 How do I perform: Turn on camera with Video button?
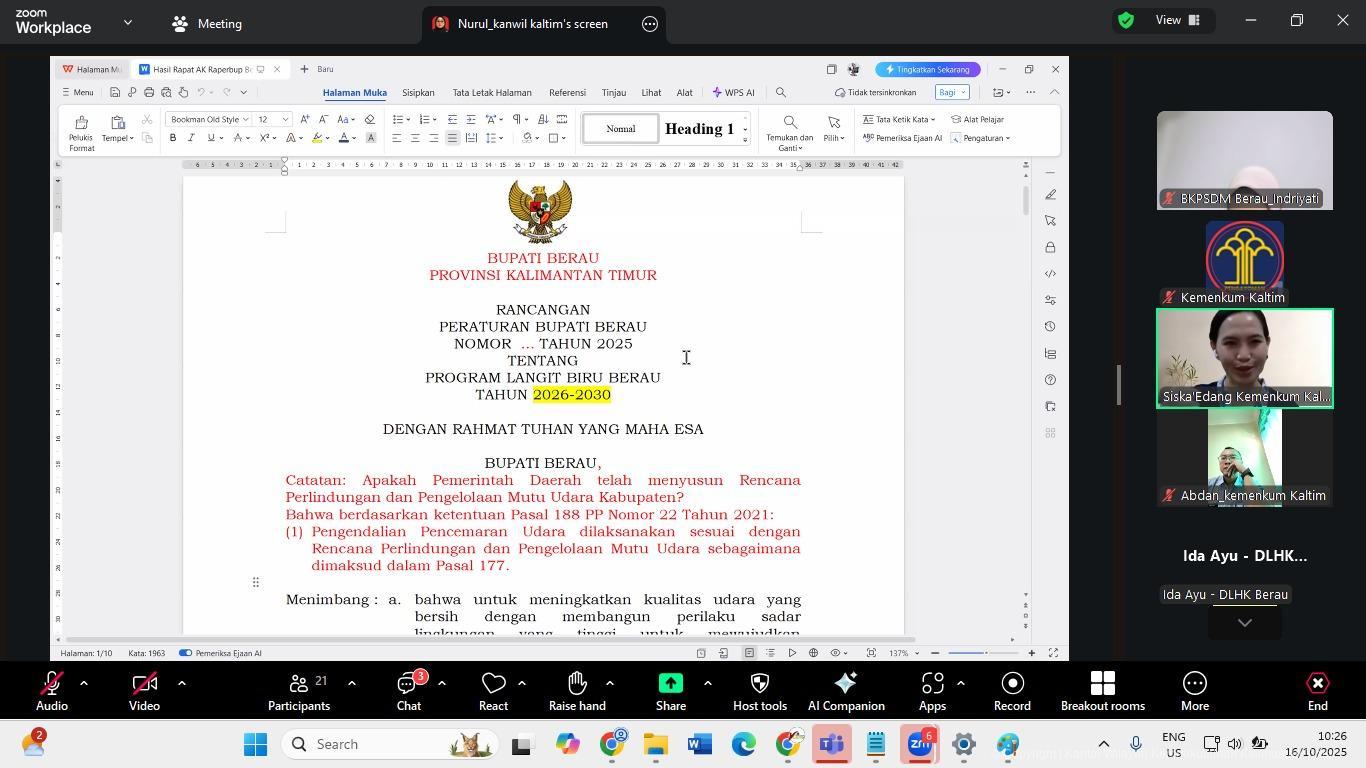[144, 684]
